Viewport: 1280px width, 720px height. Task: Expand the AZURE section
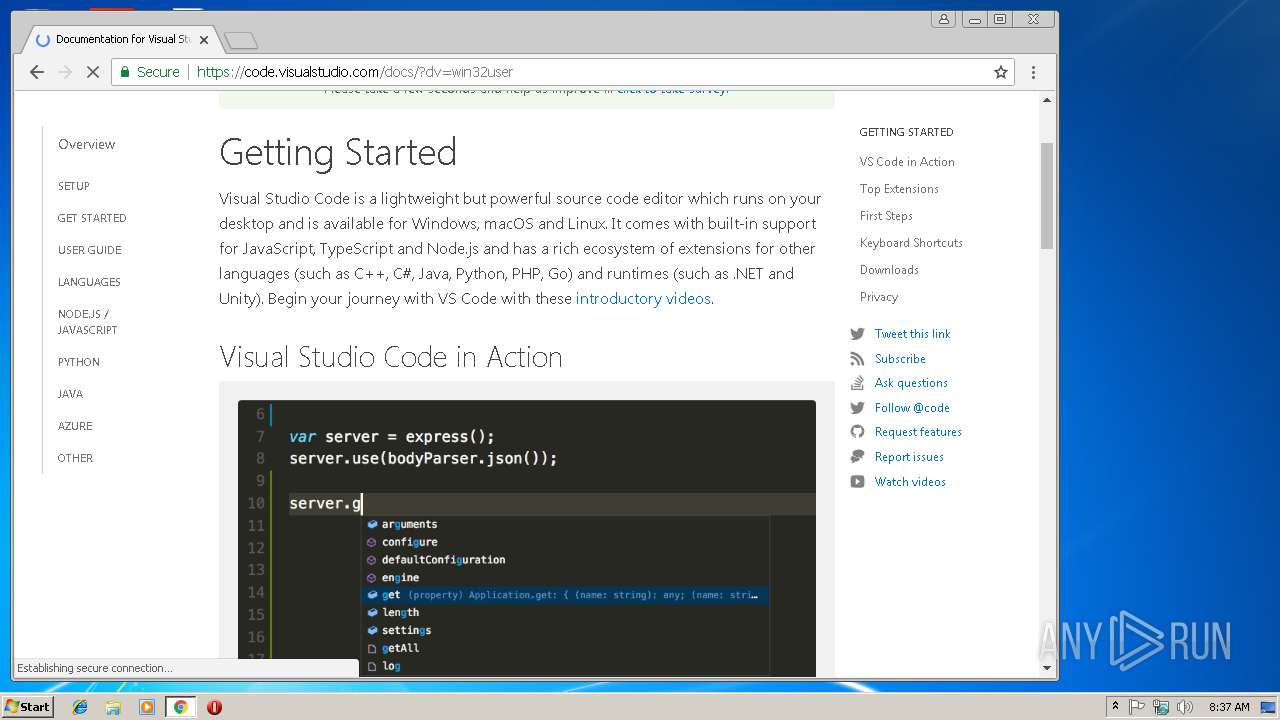75,426
